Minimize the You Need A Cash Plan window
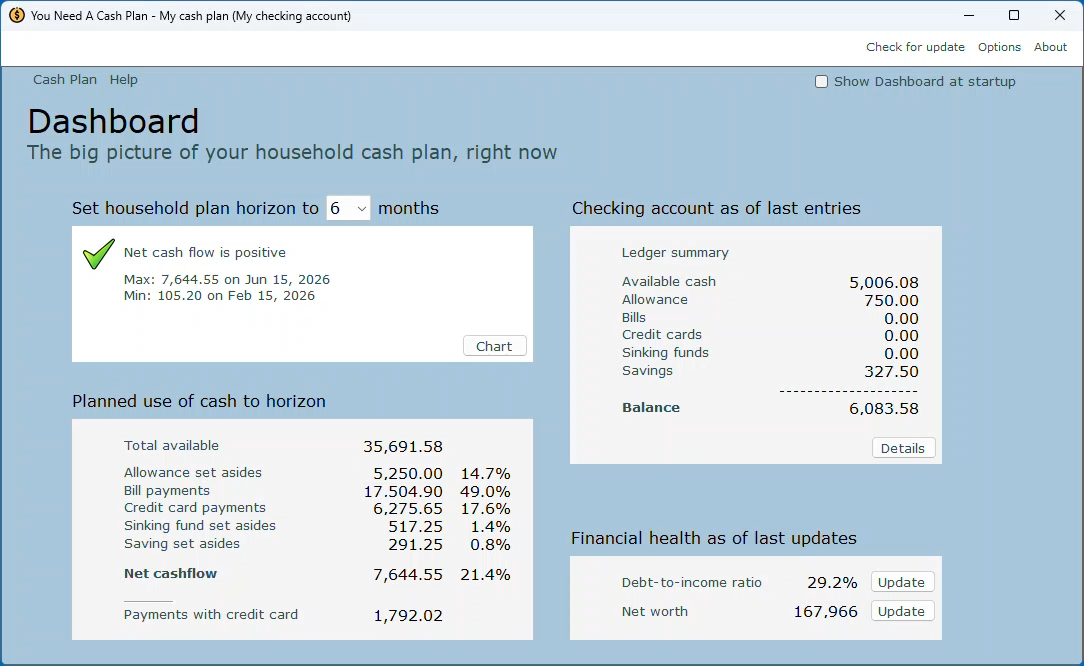The width and height of the screenshot is (1084, 666). [x=968, y=16]
